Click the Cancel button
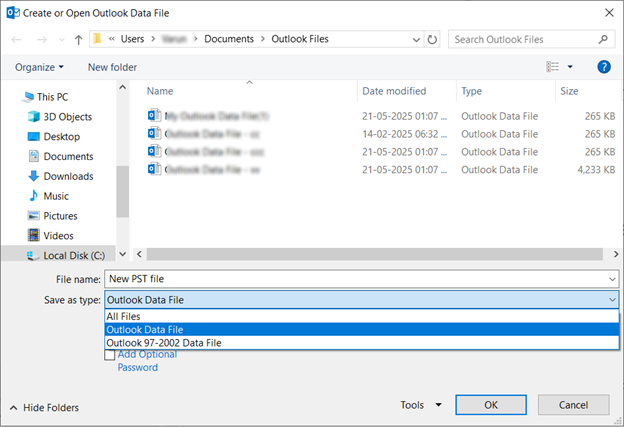Viewport: 624px width, 427px height. [x=573, y=405]
